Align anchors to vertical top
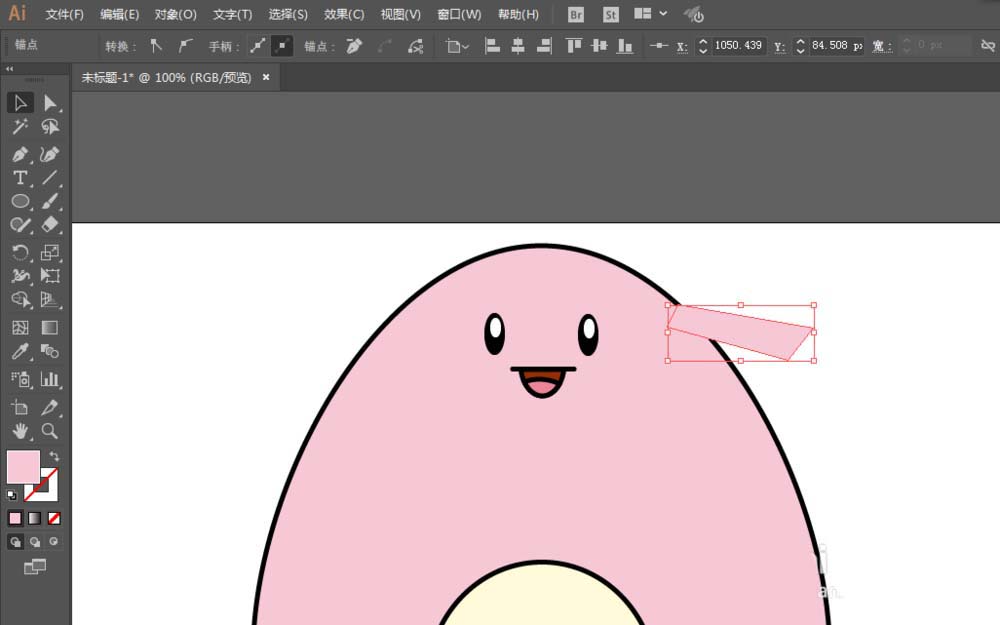The image size is (1000, 625). coord(574,45)
